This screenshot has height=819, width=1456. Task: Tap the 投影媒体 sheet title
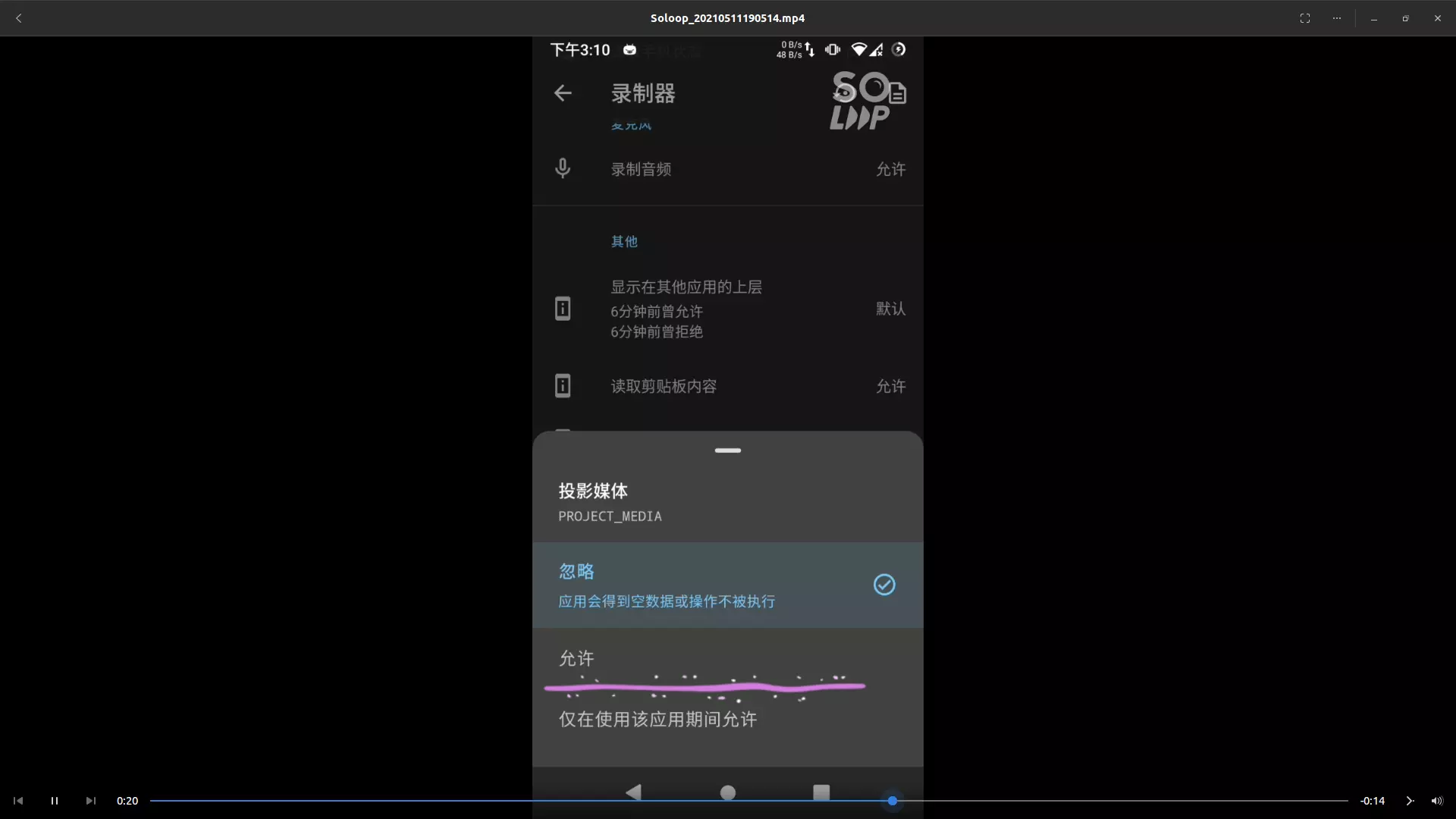tap(593, 491)
